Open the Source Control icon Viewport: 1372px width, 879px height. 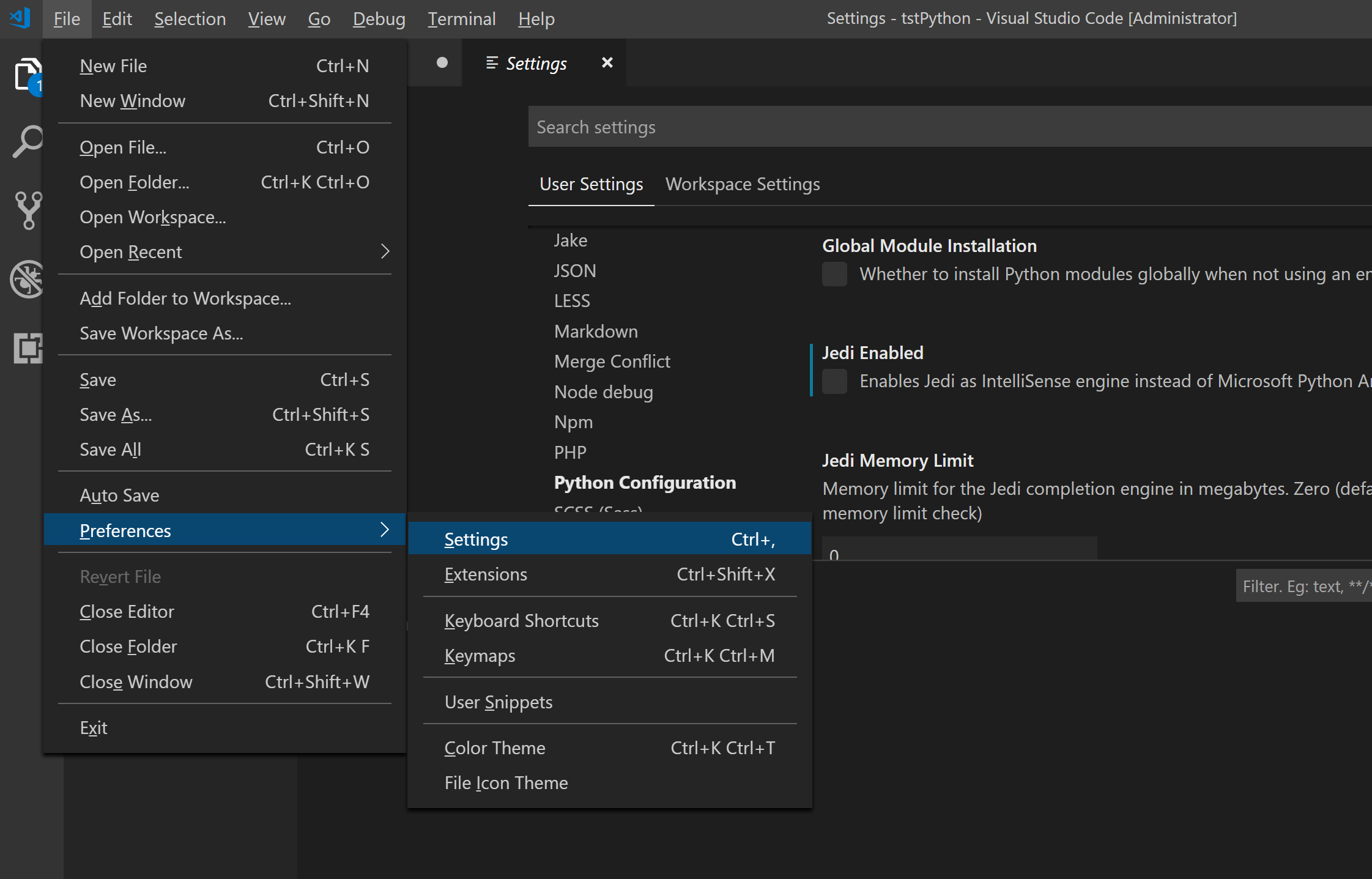28,210
